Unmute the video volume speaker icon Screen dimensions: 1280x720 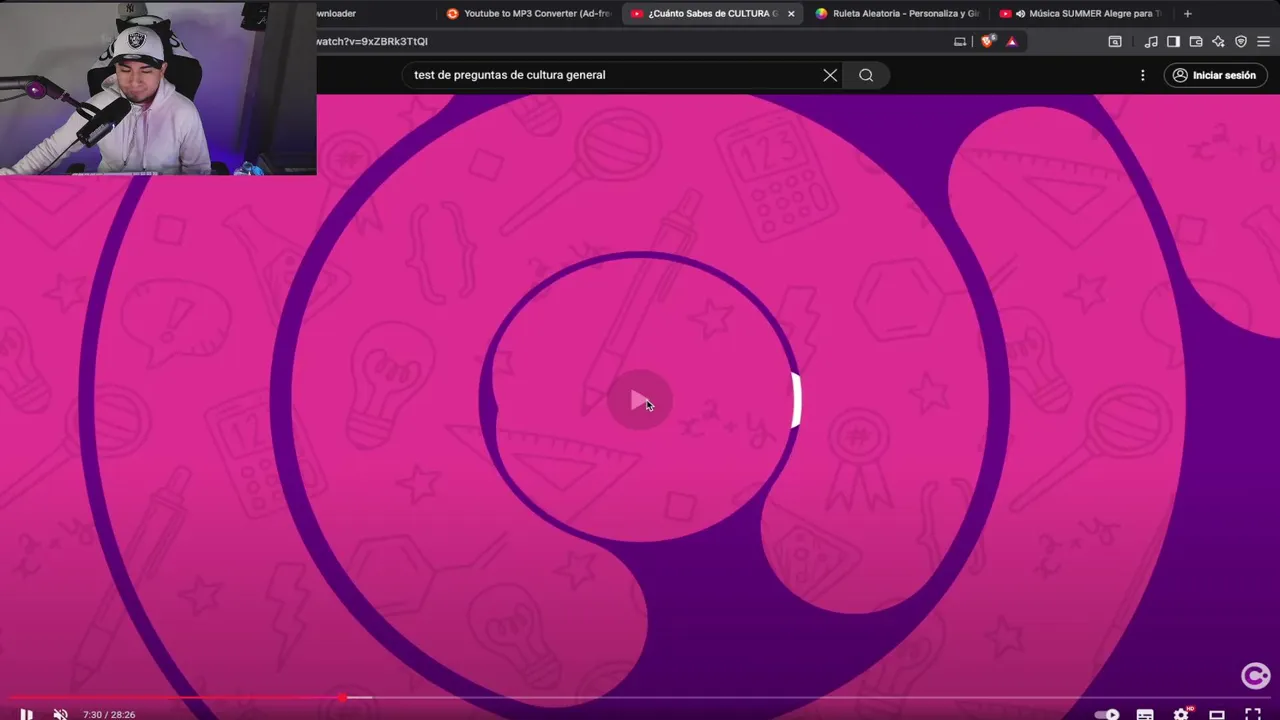click(60, 714)
